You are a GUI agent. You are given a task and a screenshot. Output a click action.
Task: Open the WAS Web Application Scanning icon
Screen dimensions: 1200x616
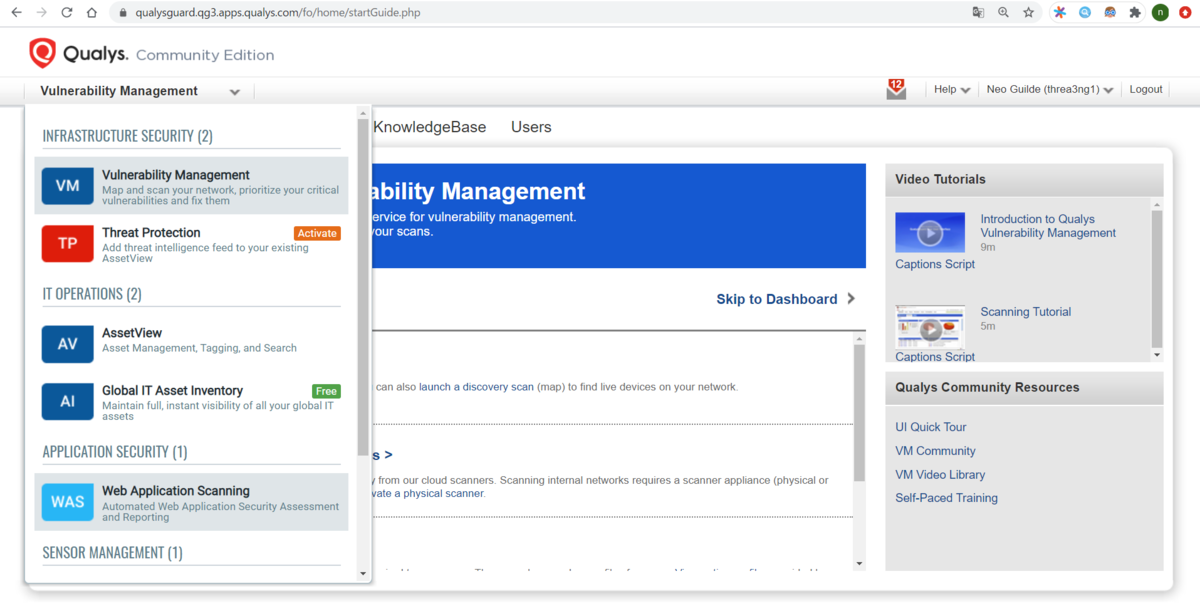pyautogui.click(x=67, y=502)
